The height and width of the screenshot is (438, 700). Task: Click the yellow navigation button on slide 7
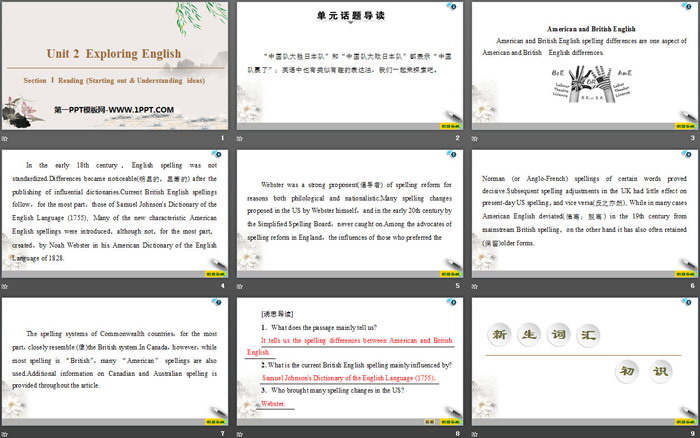(215, 422)
